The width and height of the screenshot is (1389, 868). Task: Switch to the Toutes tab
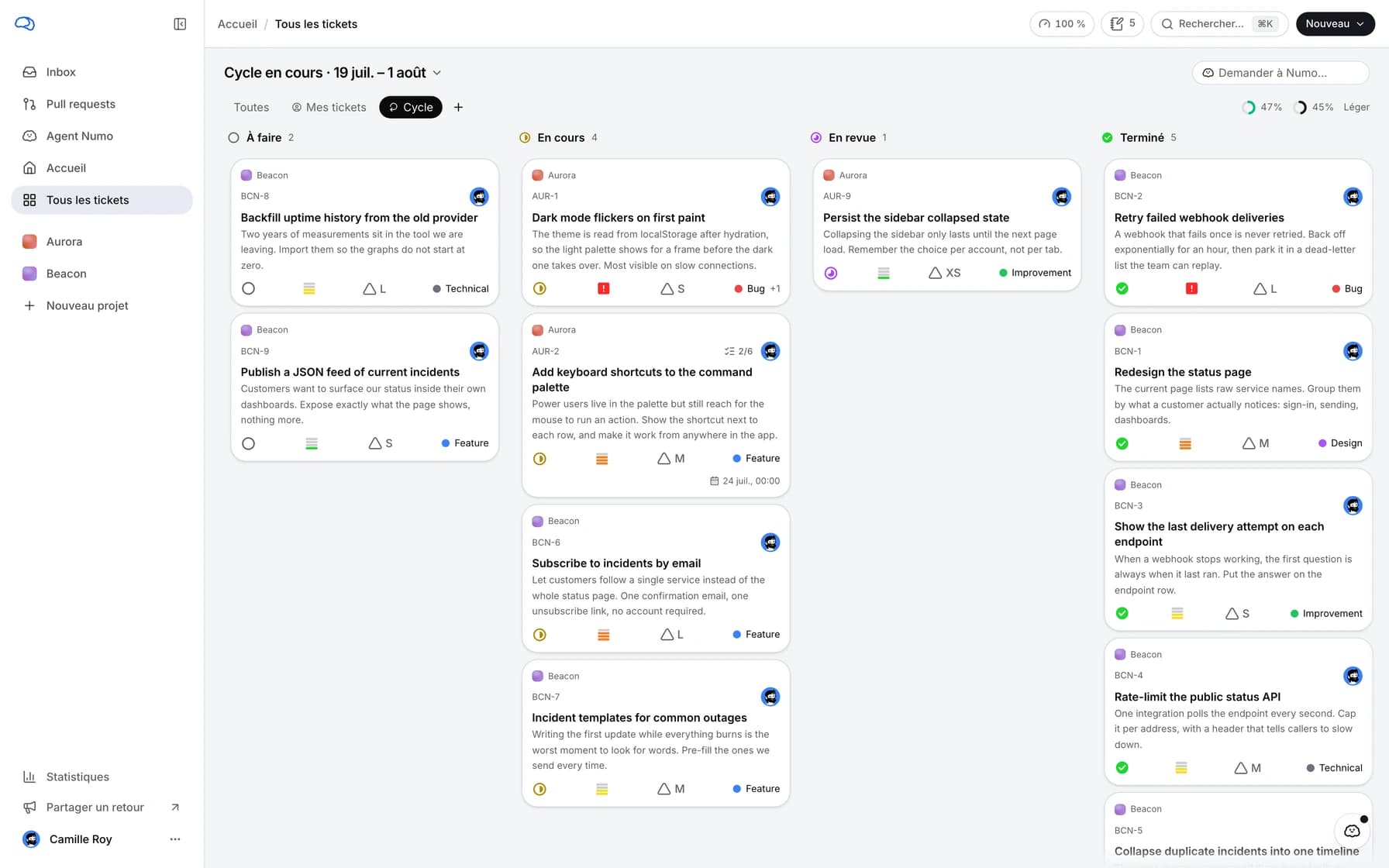coord(251,107)
